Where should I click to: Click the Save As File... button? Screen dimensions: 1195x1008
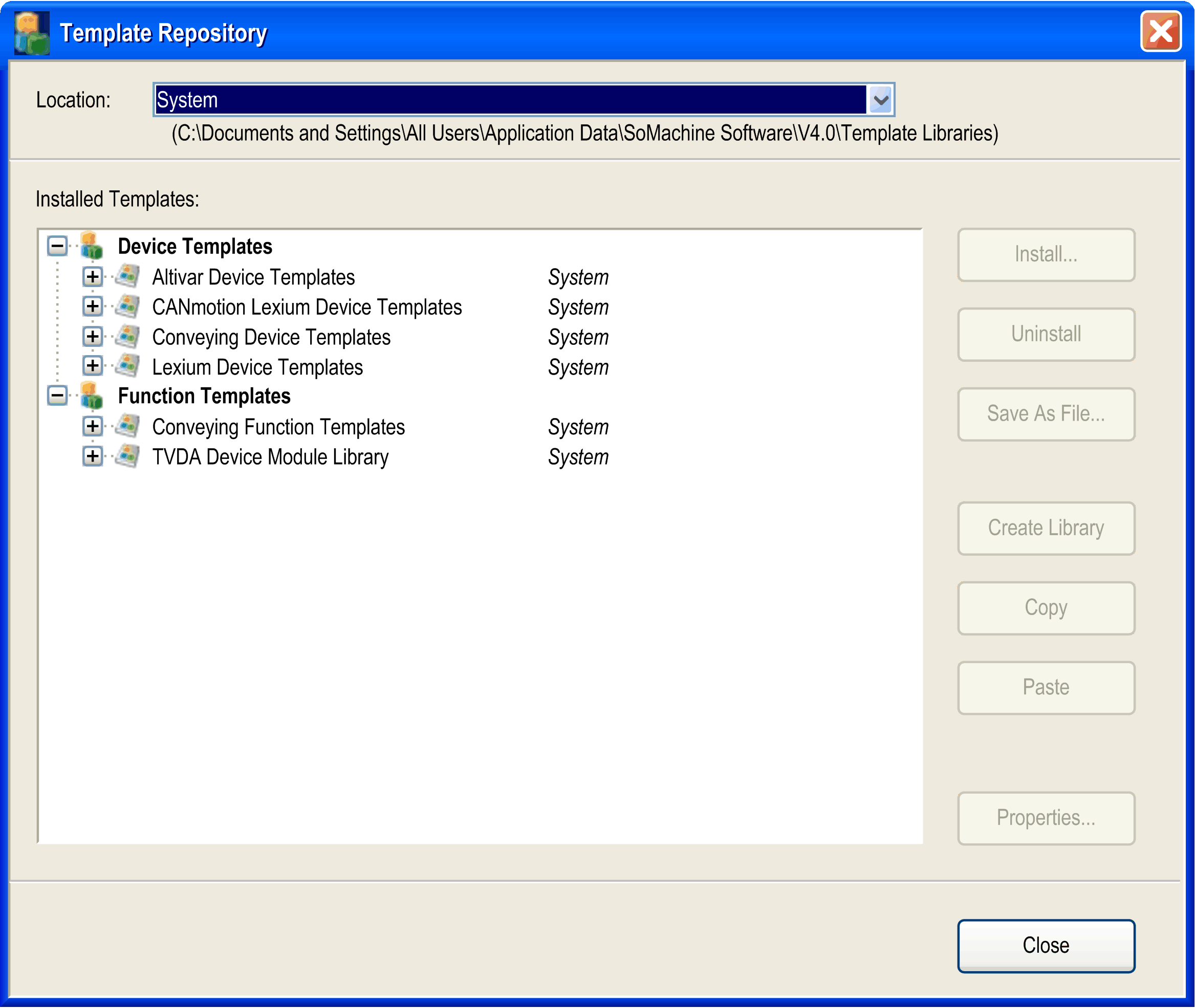1046,414
